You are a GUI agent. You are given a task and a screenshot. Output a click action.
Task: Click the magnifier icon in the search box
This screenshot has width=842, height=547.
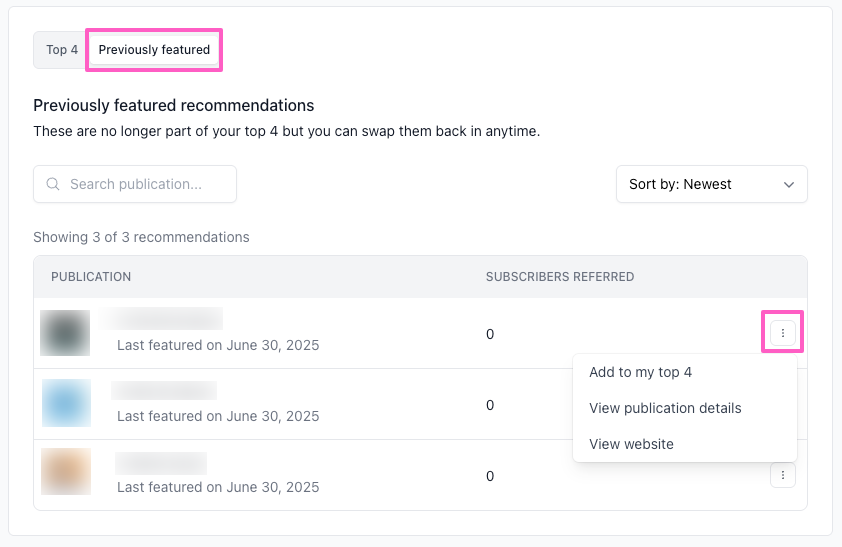(53, 184)
